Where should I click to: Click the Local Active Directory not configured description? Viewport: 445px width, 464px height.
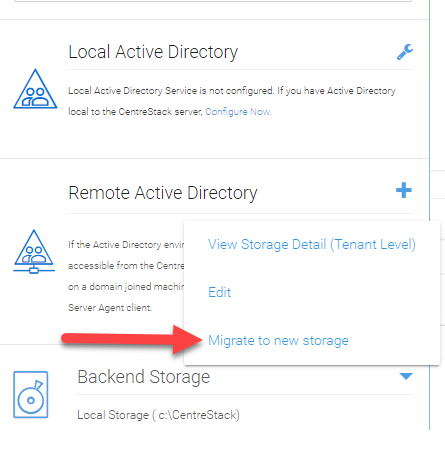pyautogui.click(x=232, y=101)
